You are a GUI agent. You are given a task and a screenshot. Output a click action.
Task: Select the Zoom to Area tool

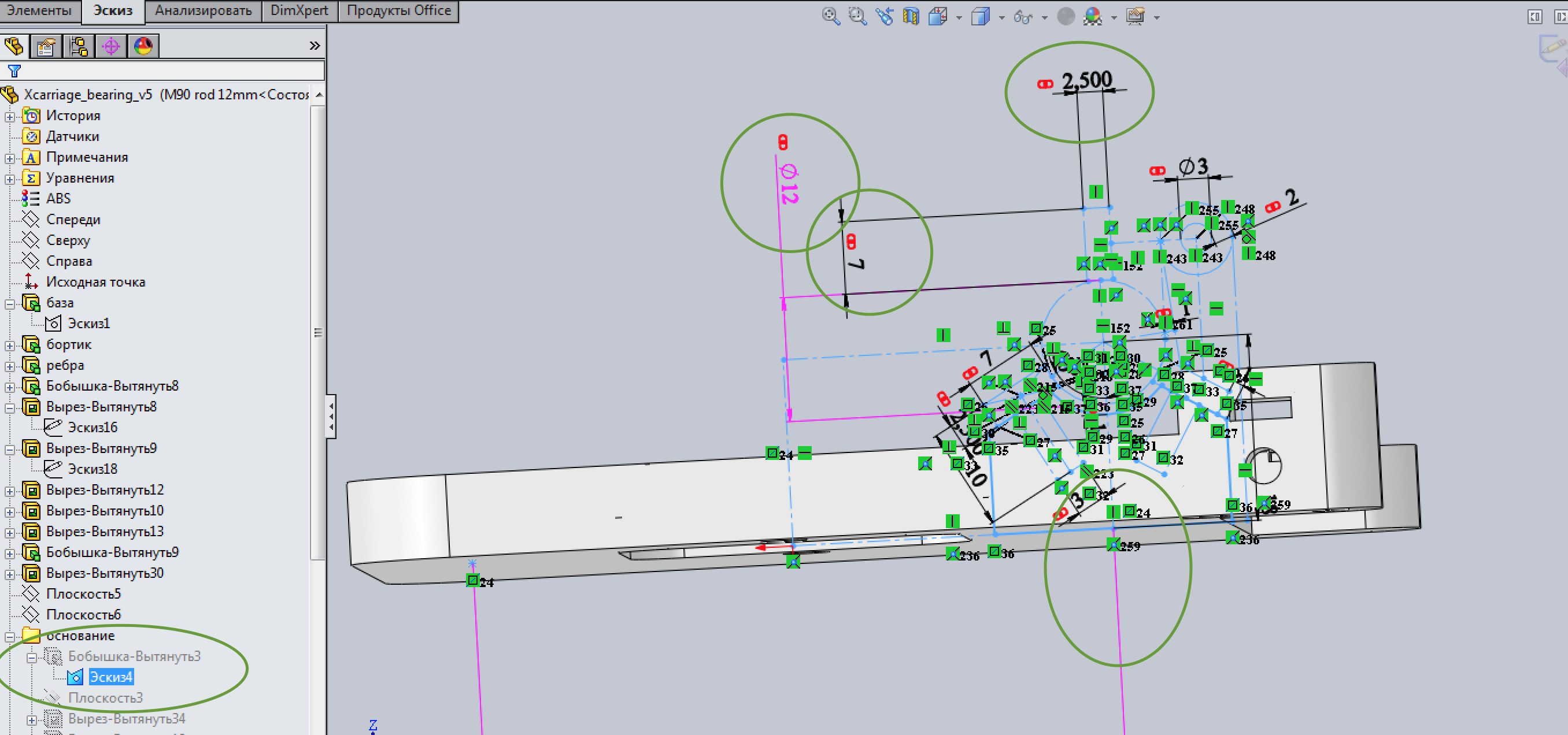[x=857, y=16]
